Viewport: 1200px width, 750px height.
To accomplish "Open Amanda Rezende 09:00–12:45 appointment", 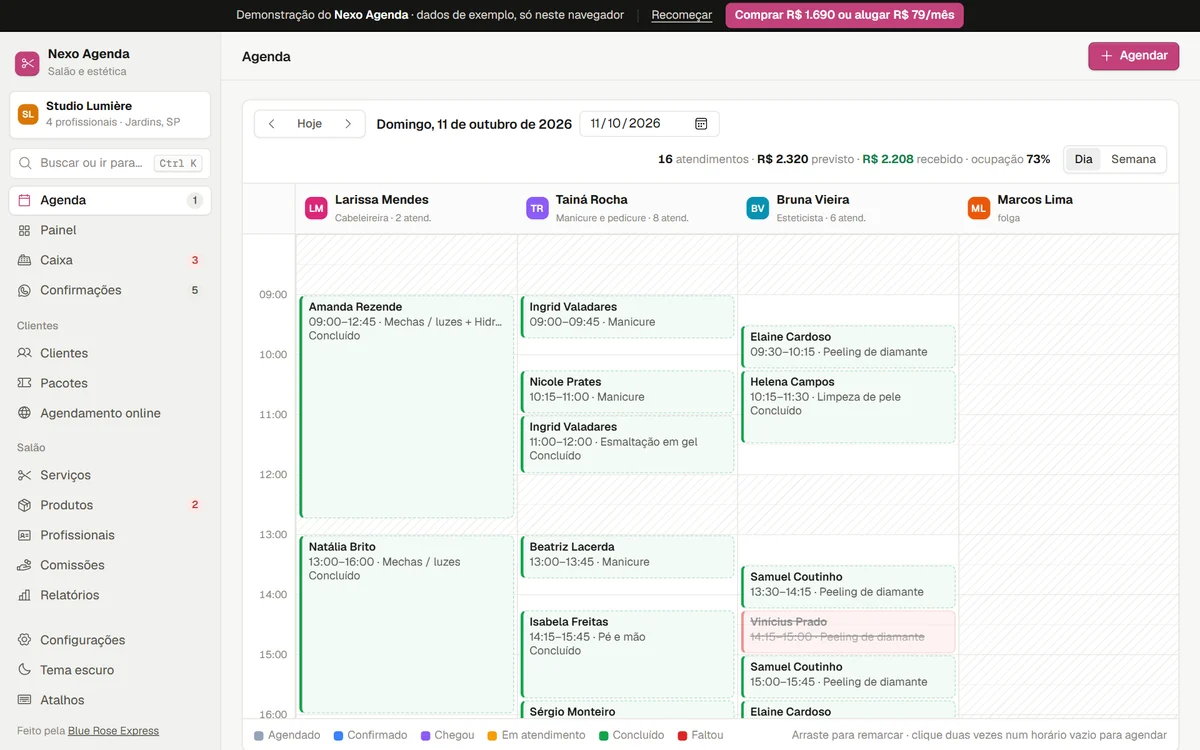I will pos(406,407).
